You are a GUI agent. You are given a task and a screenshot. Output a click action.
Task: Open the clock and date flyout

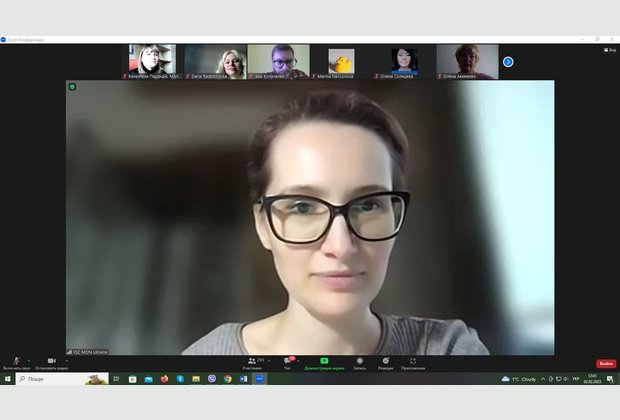point(592,379)
